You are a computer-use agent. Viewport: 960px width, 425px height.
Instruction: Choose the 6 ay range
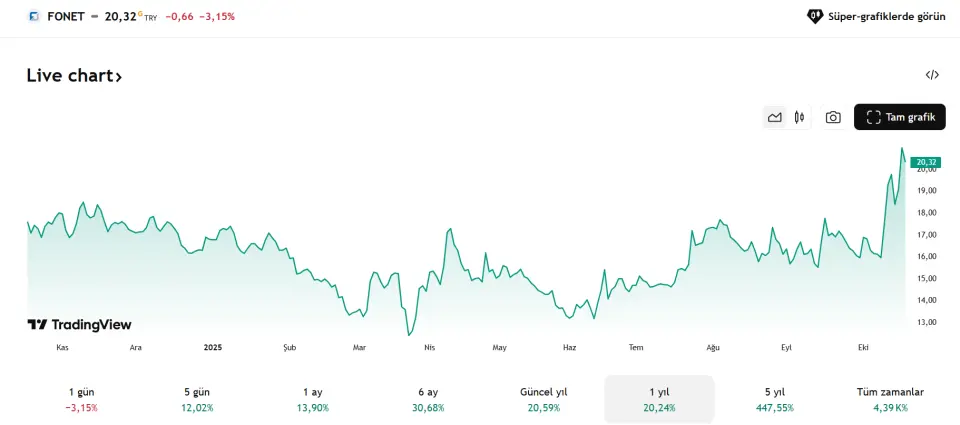(x=428, y=399)
